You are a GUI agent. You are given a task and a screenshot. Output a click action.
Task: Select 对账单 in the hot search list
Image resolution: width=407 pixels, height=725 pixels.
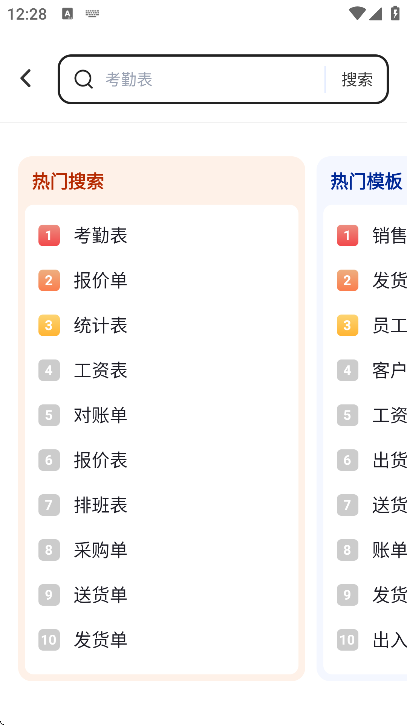point(100,415)
